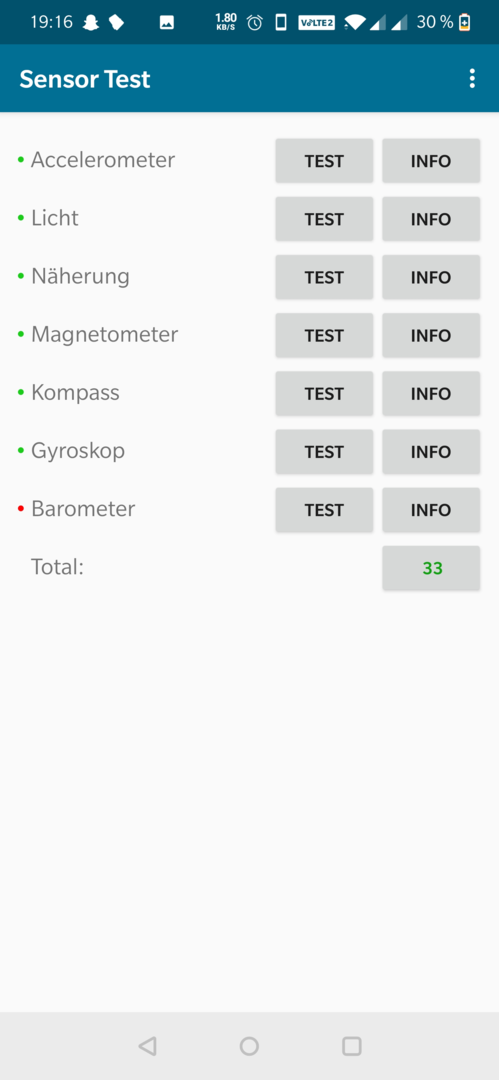Select the red-dotted Barometer label
Image resolution: width=499 pixels, height=1080 pixels.
[83, 509]
